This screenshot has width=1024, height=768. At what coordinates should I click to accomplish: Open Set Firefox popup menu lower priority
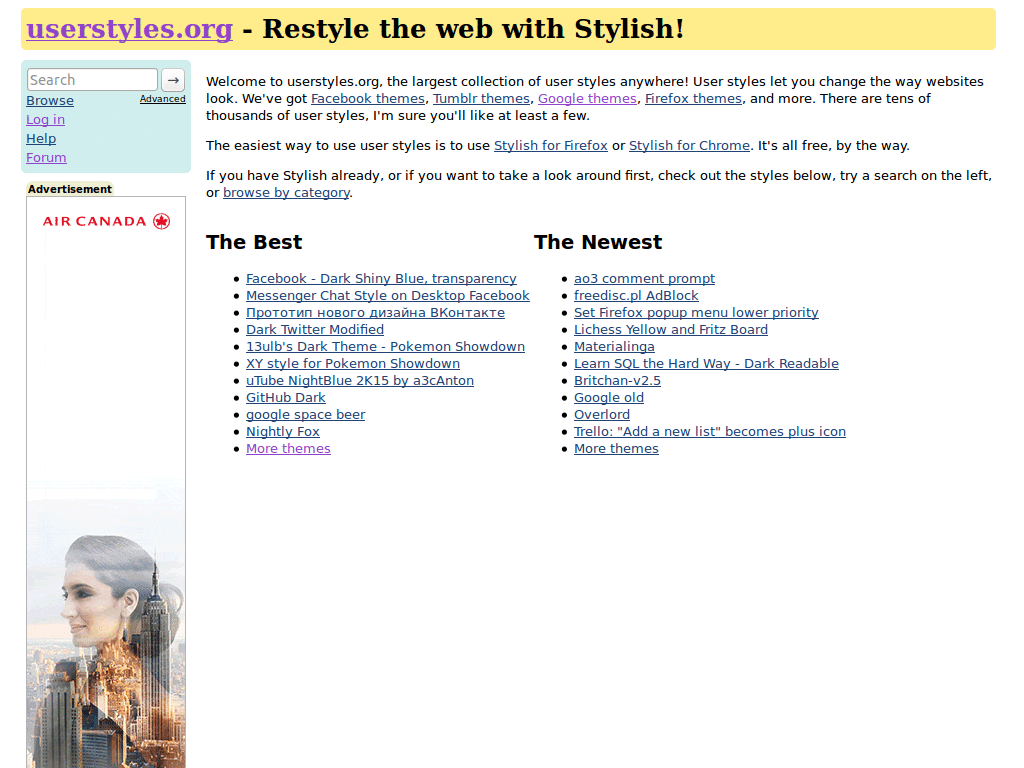pyautogui.click(x=696, y=313)
